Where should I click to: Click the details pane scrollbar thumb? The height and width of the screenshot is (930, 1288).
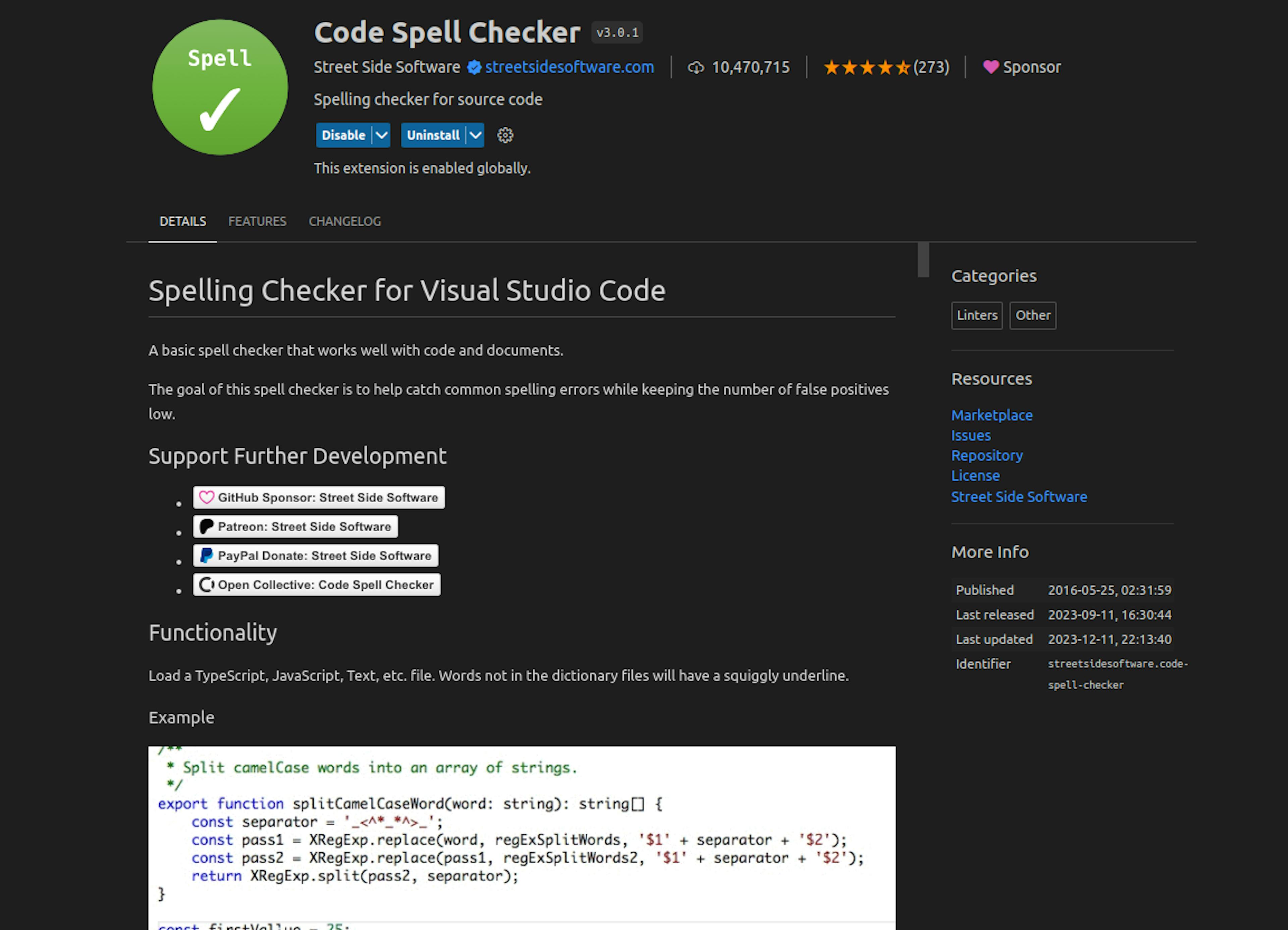(x=923, y=260)
